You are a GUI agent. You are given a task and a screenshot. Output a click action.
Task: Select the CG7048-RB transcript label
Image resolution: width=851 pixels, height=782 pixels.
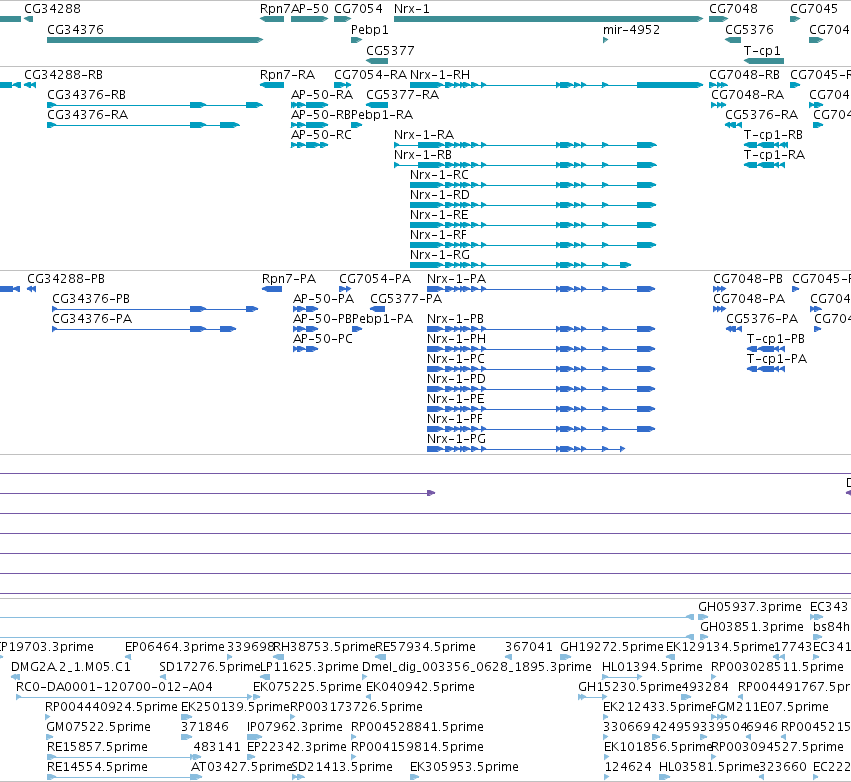745,75
